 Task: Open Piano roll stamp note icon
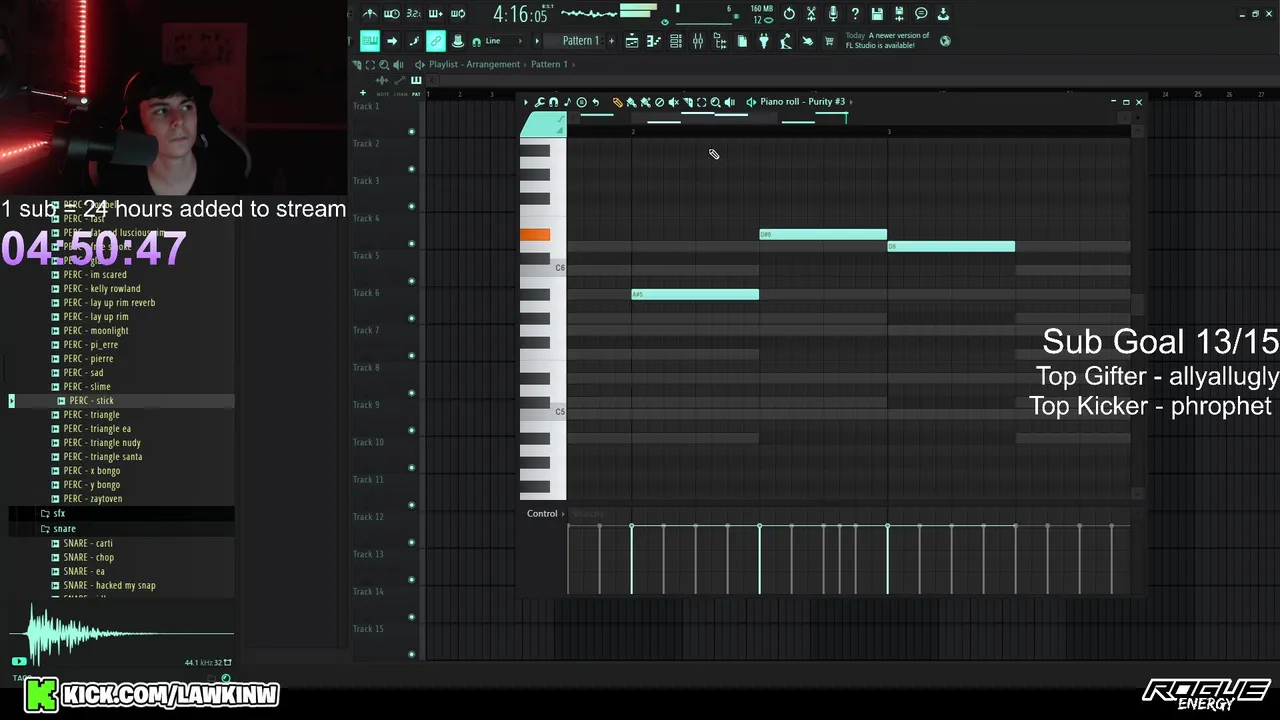pos(567,102)
